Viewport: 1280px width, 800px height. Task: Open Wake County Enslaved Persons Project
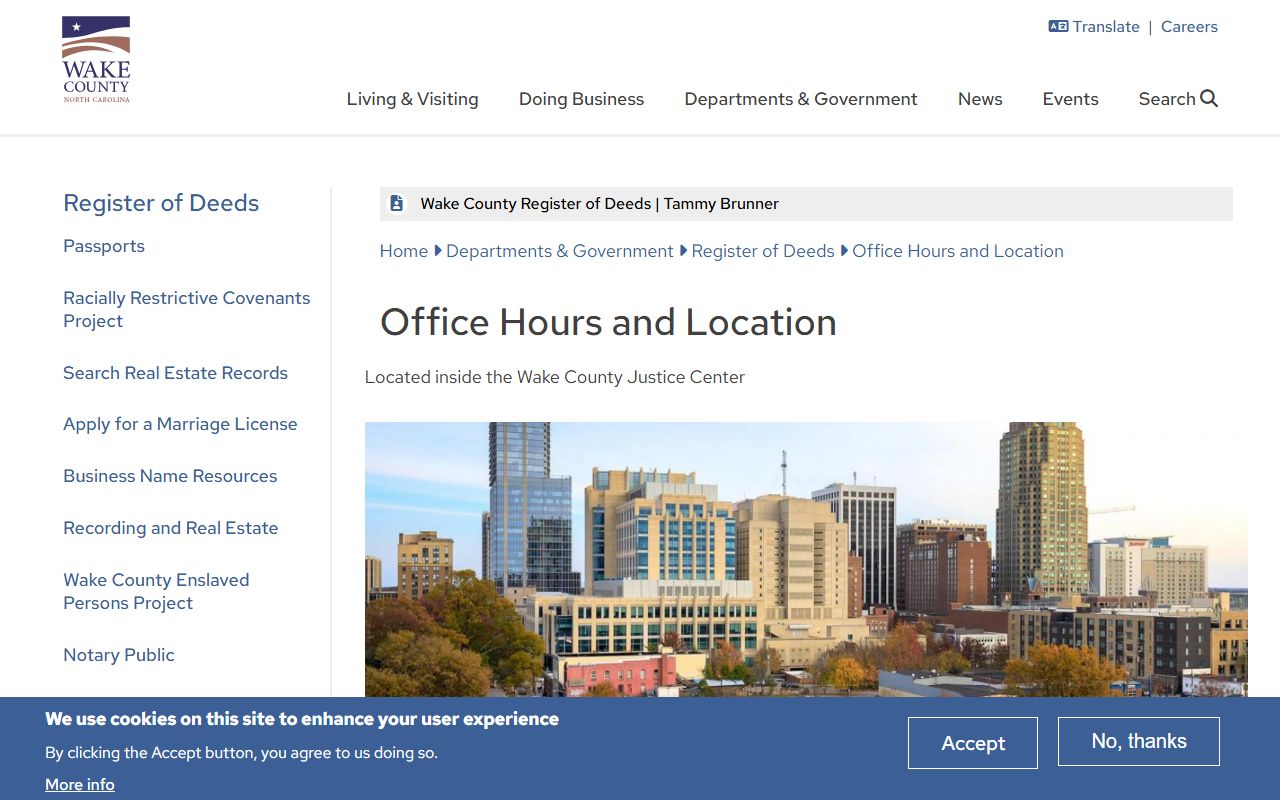tap(156, 591)
